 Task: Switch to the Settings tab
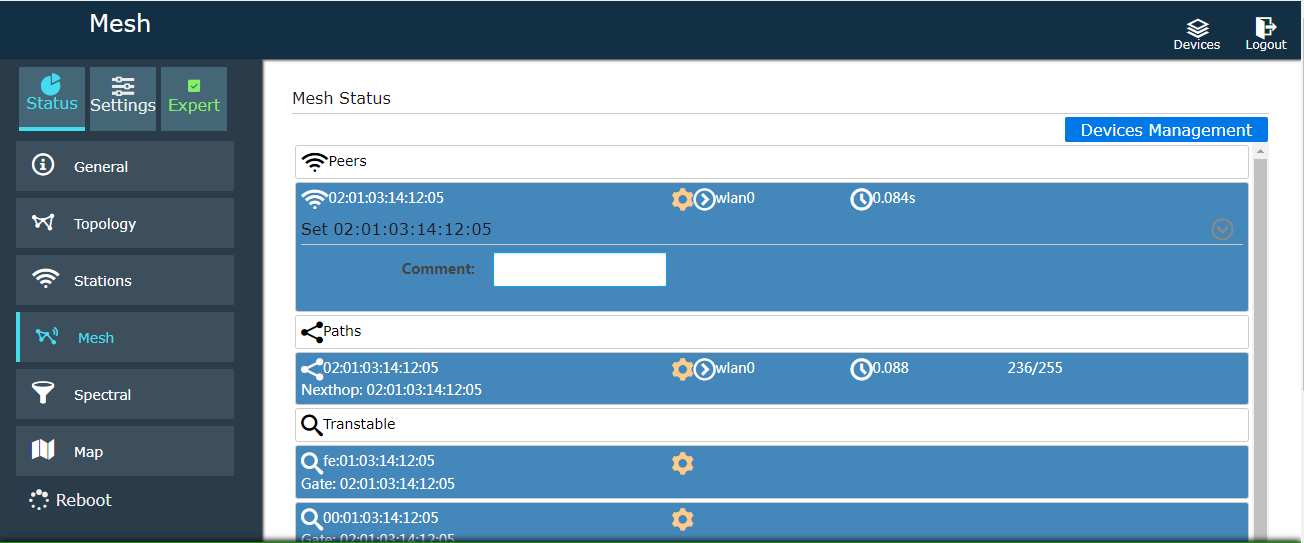coord(123,98)
